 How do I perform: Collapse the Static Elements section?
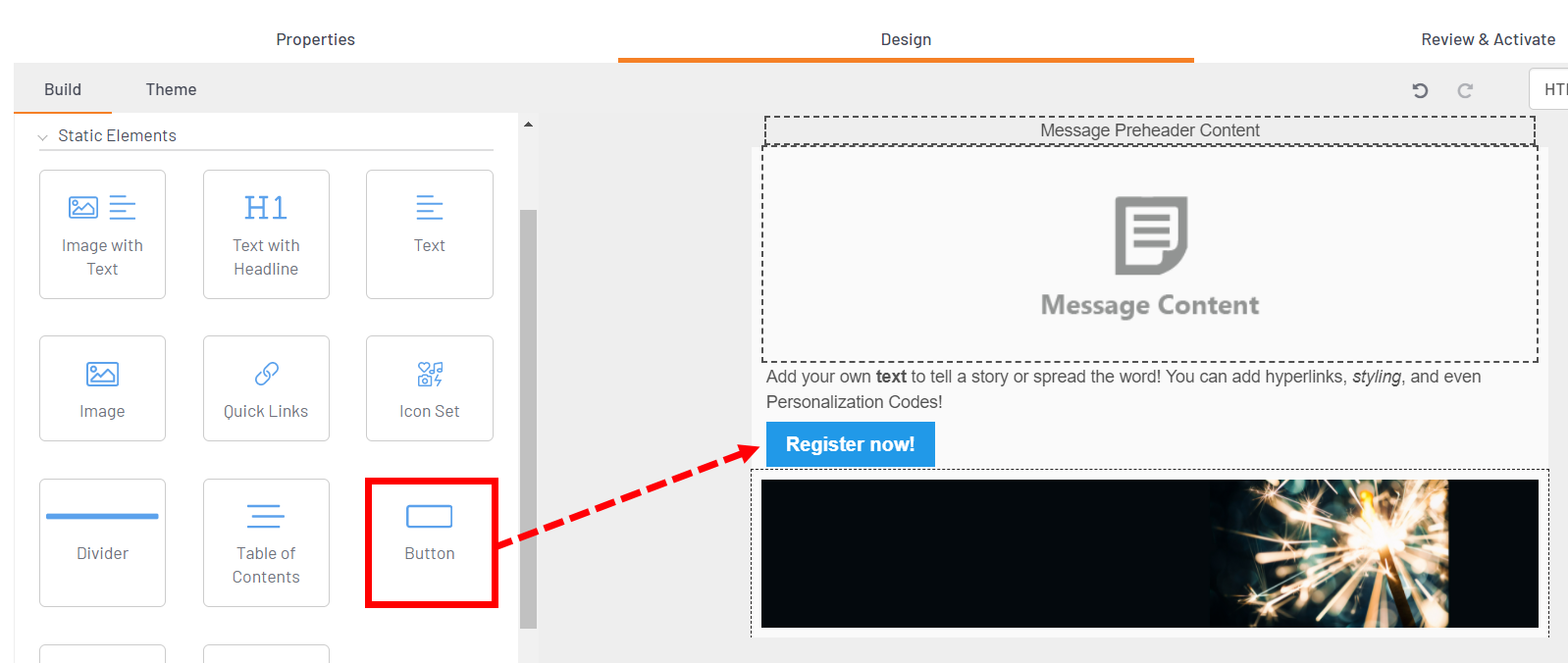43,136
